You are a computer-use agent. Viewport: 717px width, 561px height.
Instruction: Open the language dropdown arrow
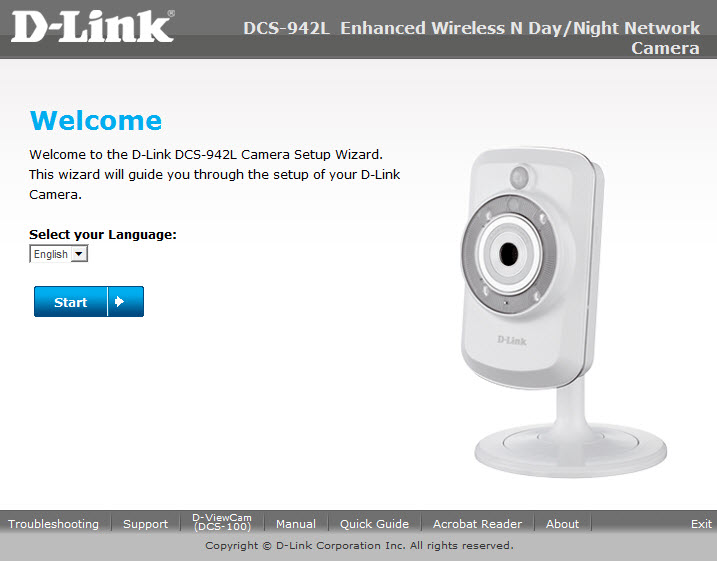coord(79,254)
